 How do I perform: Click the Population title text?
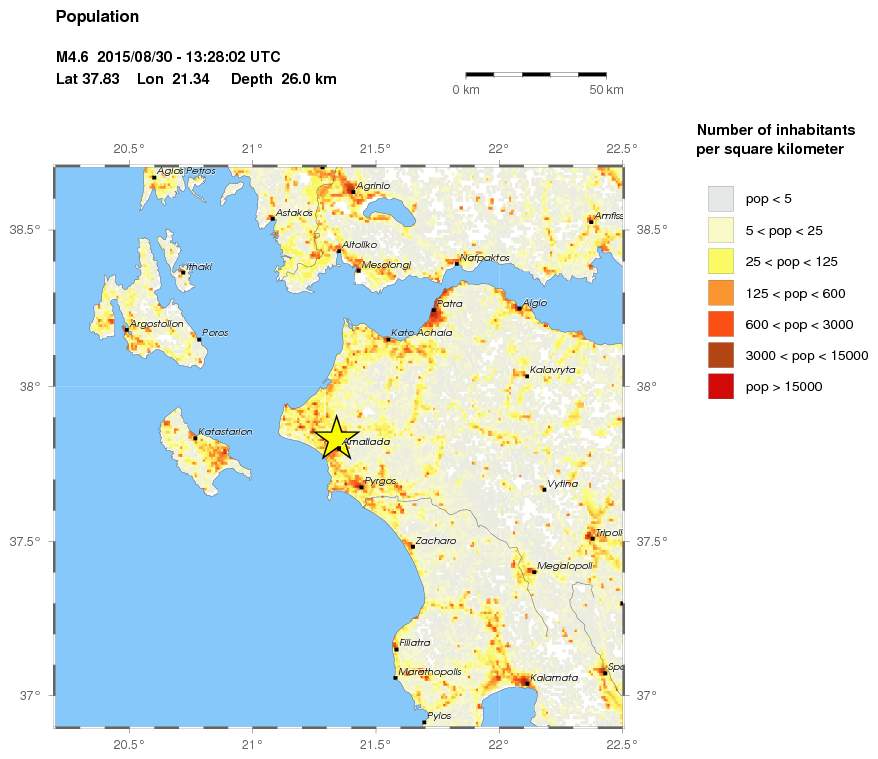[97, 17]
